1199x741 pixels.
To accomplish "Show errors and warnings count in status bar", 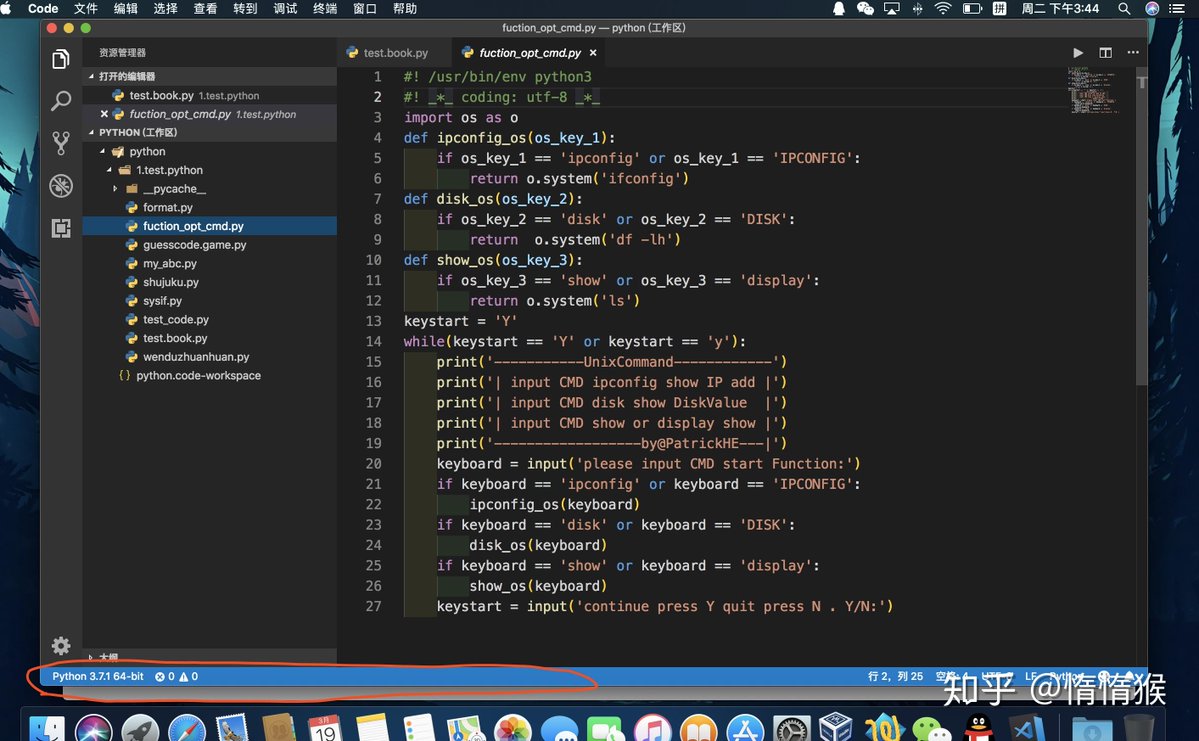I will pos(176,676).
